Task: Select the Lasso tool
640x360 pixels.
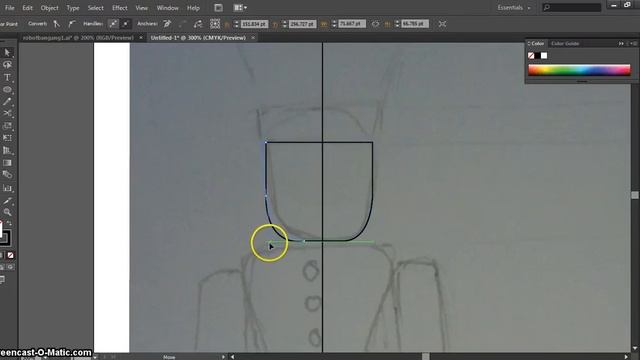Action: pos(7,64)
